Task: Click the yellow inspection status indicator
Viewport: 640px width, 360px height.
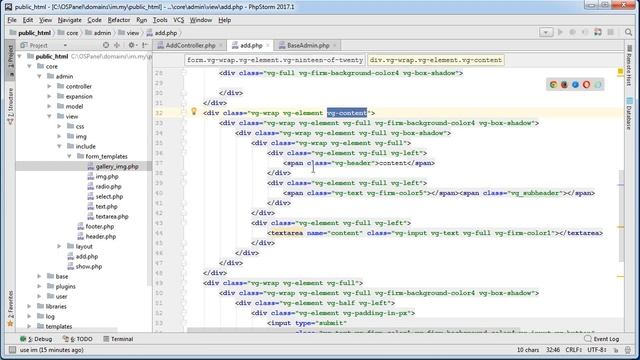Action: [620, 72]
